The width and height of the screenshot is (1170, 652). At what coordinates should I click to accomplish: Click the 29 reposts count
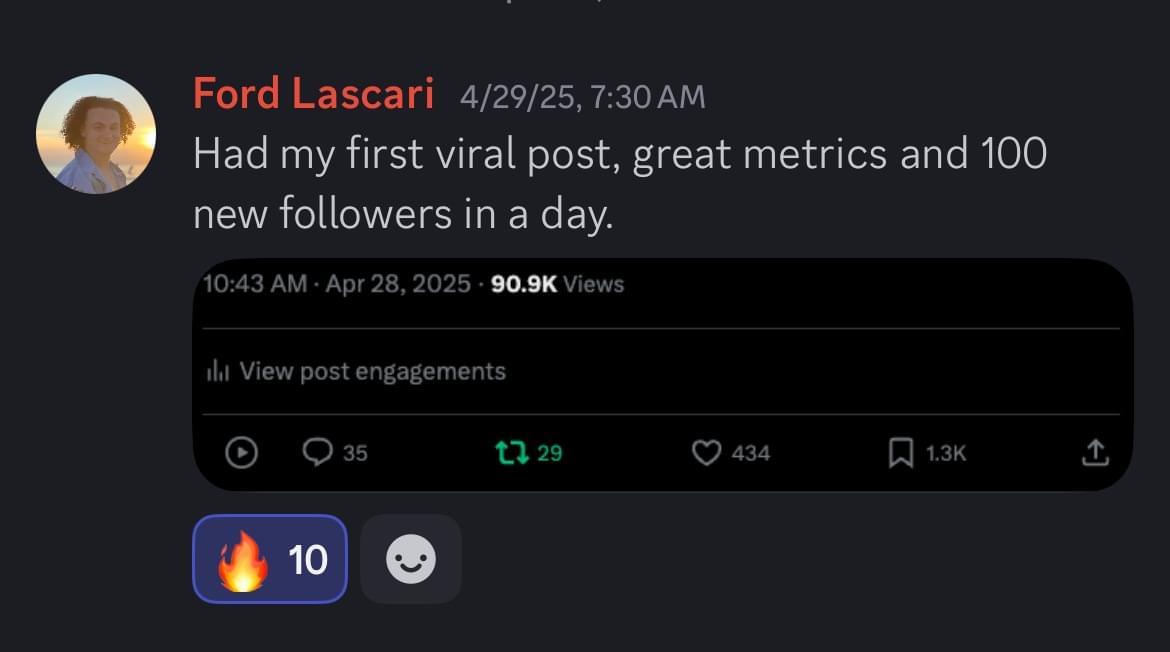(x=549, y=453)
